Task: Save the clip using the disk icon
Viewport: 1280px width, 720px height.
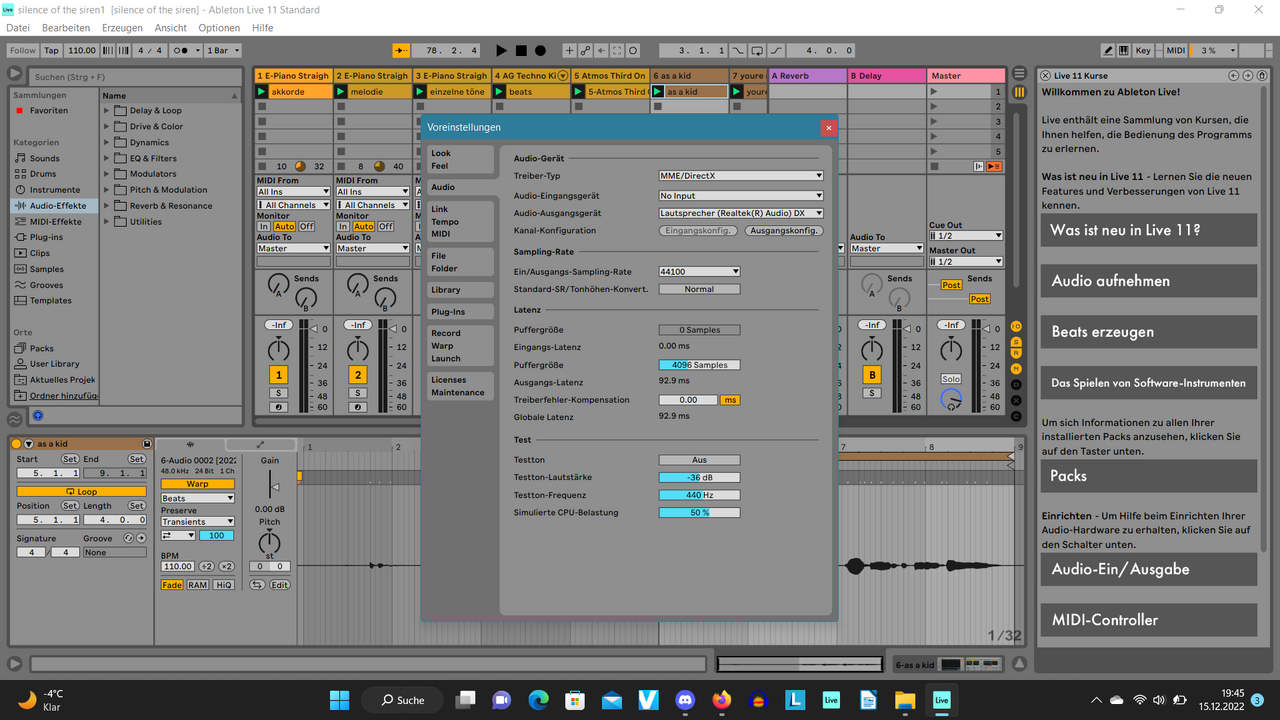Action: point(147,444)
